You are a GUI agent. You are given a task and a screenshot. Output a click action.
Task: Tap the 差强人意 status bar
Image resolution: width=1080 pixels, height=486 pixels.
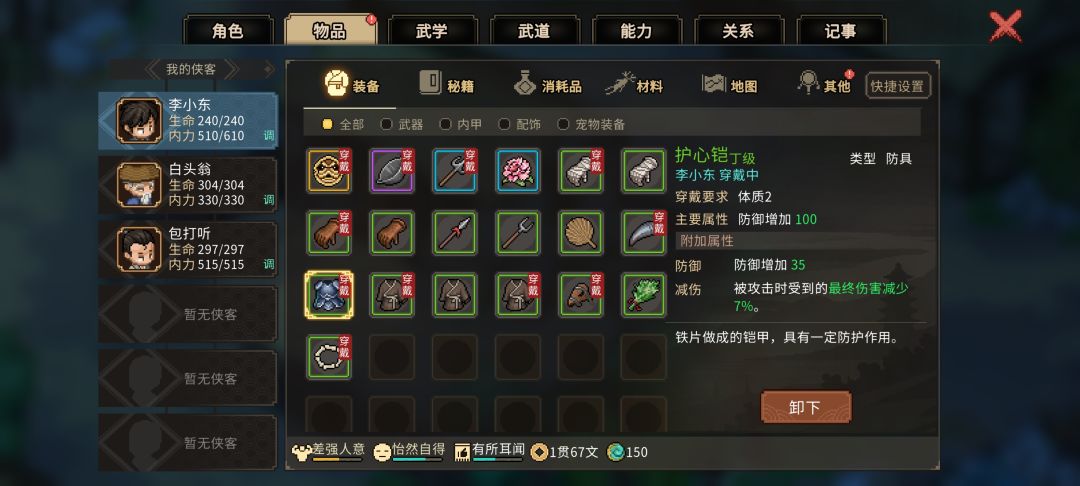[329, 452]
